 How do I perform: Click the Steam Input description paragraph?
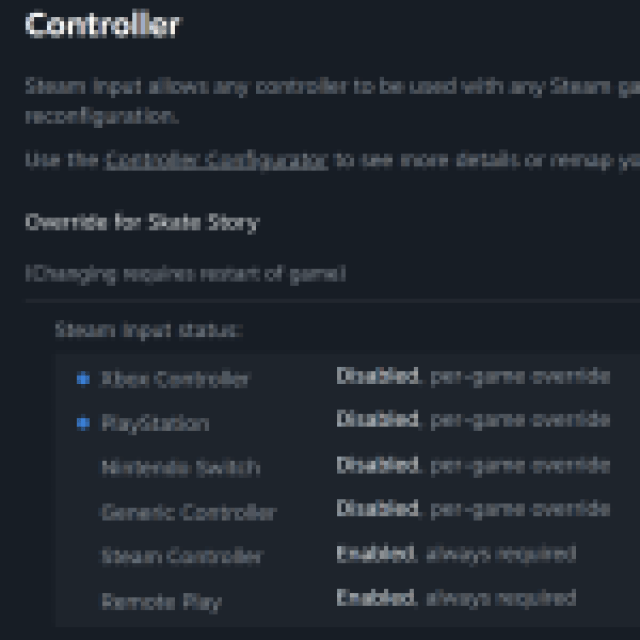tap(320, 100)
